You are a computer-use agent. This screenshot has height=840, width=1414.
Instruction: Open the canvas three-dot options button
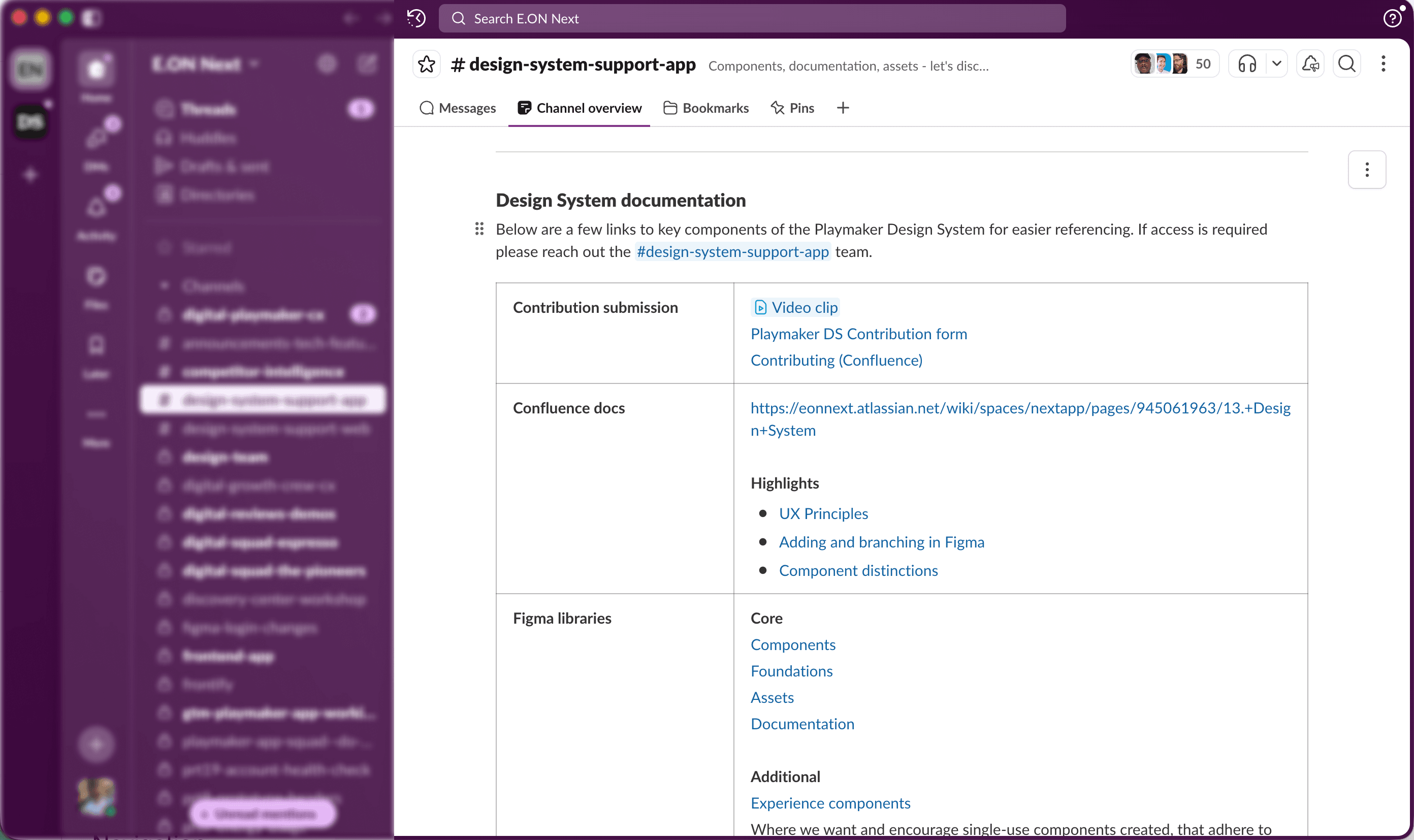coord(1366,169)
